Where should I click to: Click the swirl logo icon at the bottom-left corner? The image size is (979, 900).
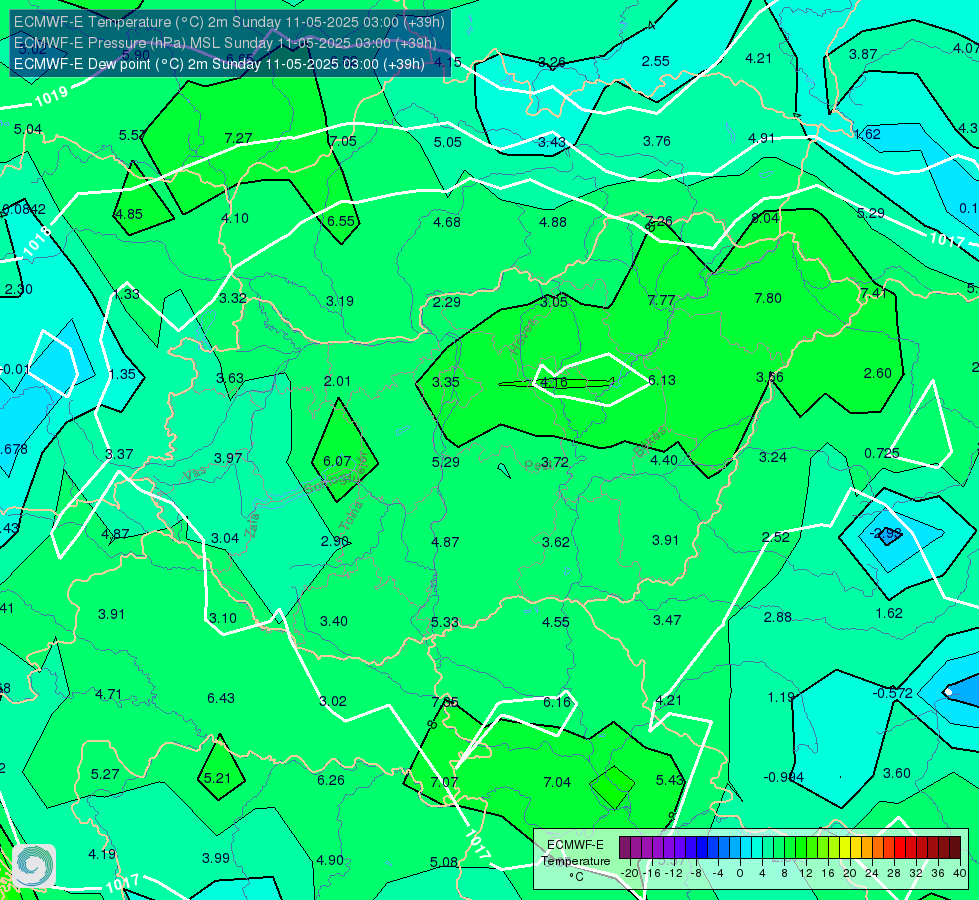point(34,866)
